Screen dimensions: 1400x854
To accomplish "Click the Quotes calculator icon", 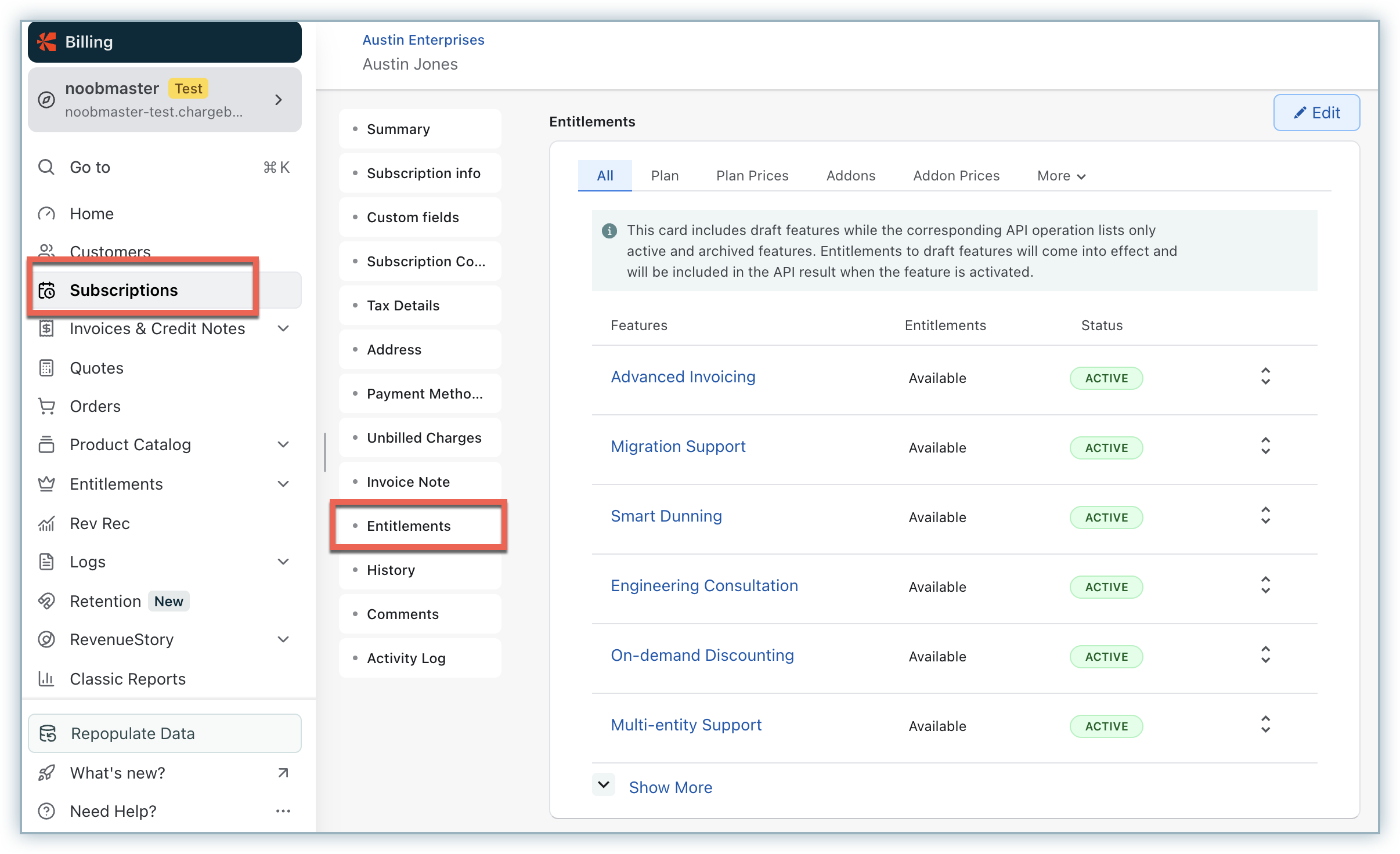I will (x=46, y=368).
